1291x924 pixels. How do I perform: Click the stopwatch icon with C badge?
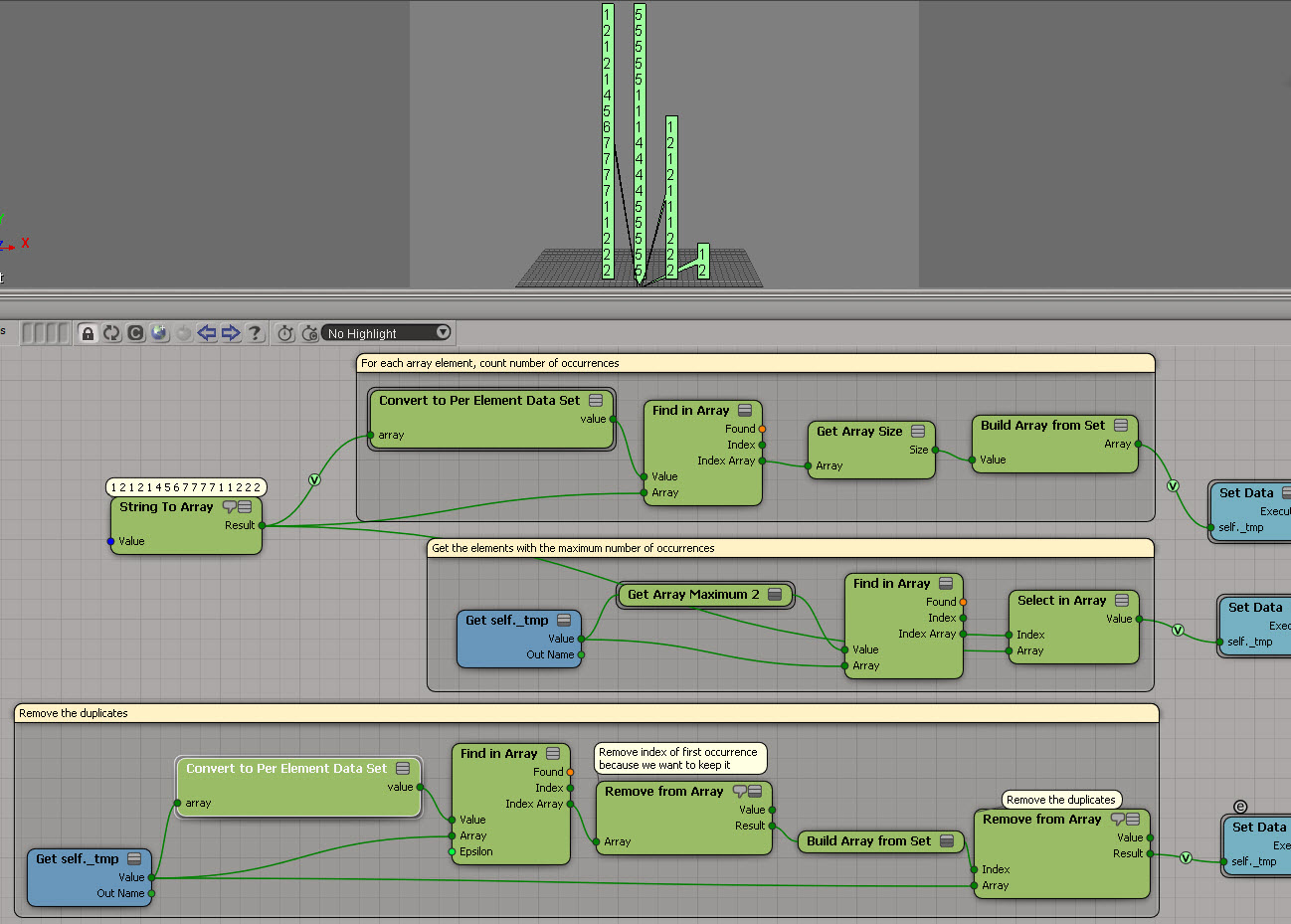pos(309,333)
